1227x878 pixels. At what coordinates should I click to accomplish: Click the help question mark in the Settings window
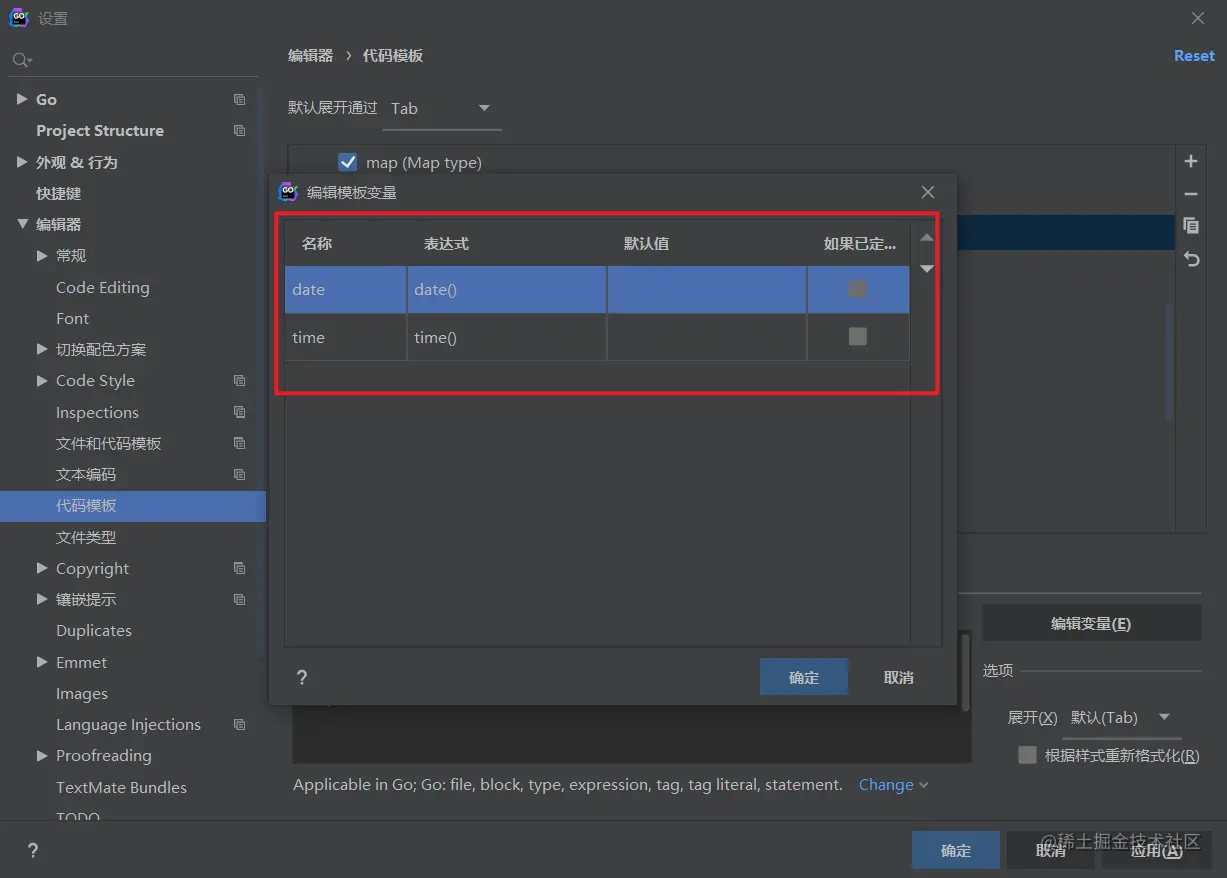[x=33, y=850]
